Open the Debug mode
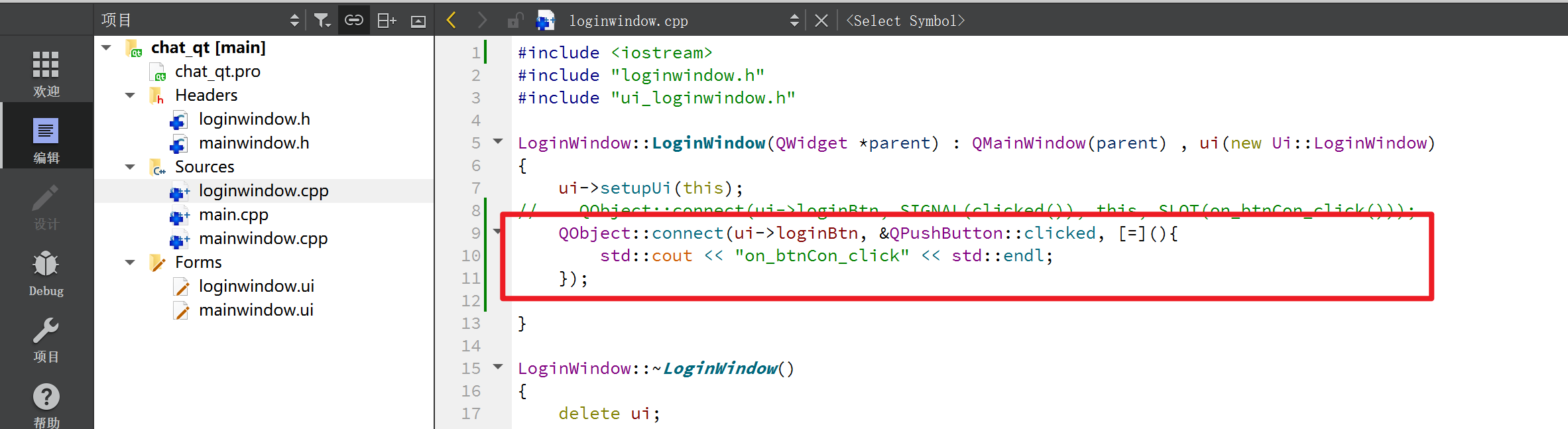The width and height of the screenshot is (1568, 429). (x=46, y=273)
